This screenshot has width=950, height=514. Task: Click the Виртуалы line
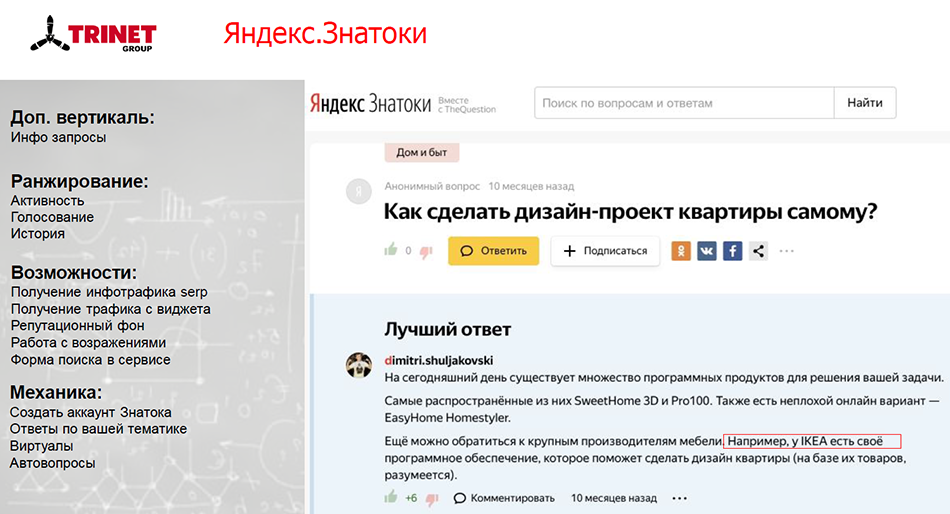[x=42, y=446]
